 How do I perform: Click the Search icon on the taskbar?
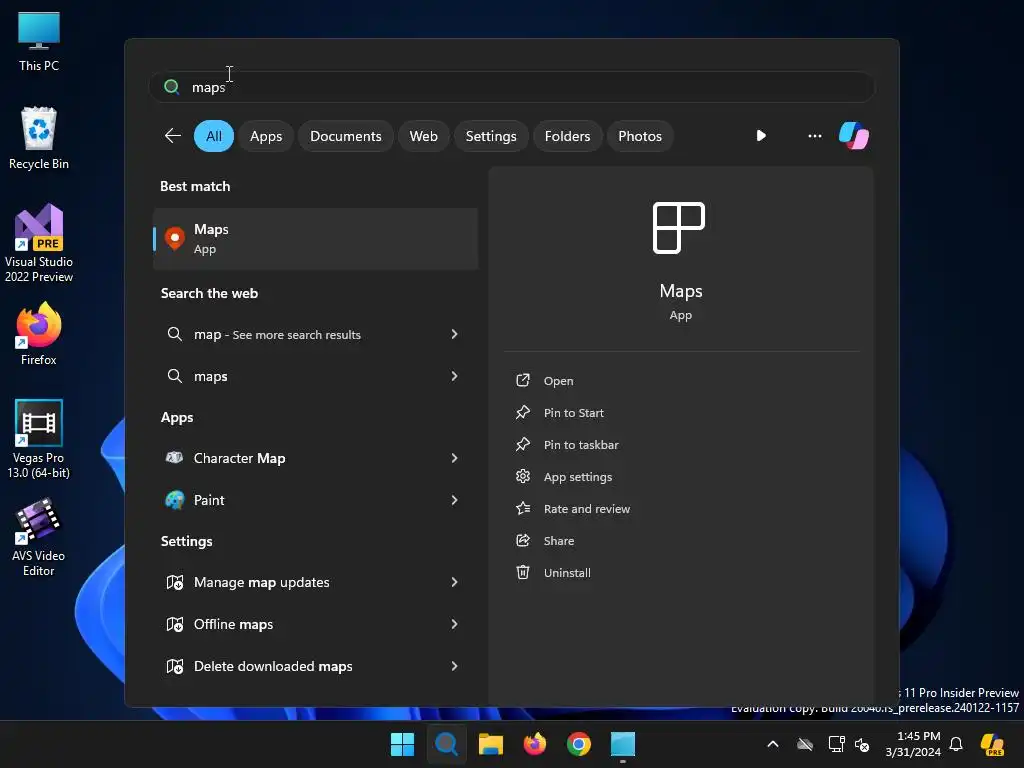point(447,744)
